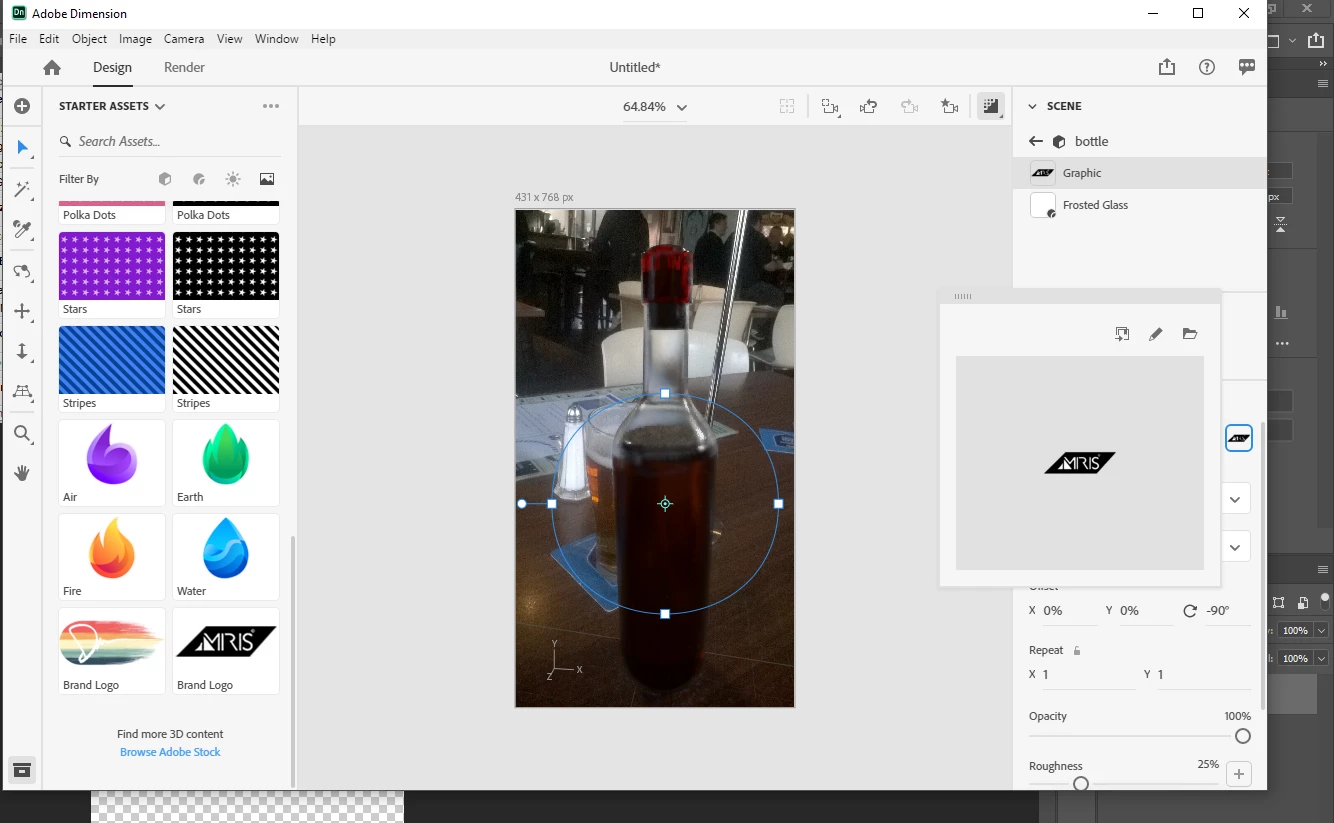Image resolution: width=1334 pixels, height=823 pixels.
Task: Select the Hand tool
Action: click(23, 473)
